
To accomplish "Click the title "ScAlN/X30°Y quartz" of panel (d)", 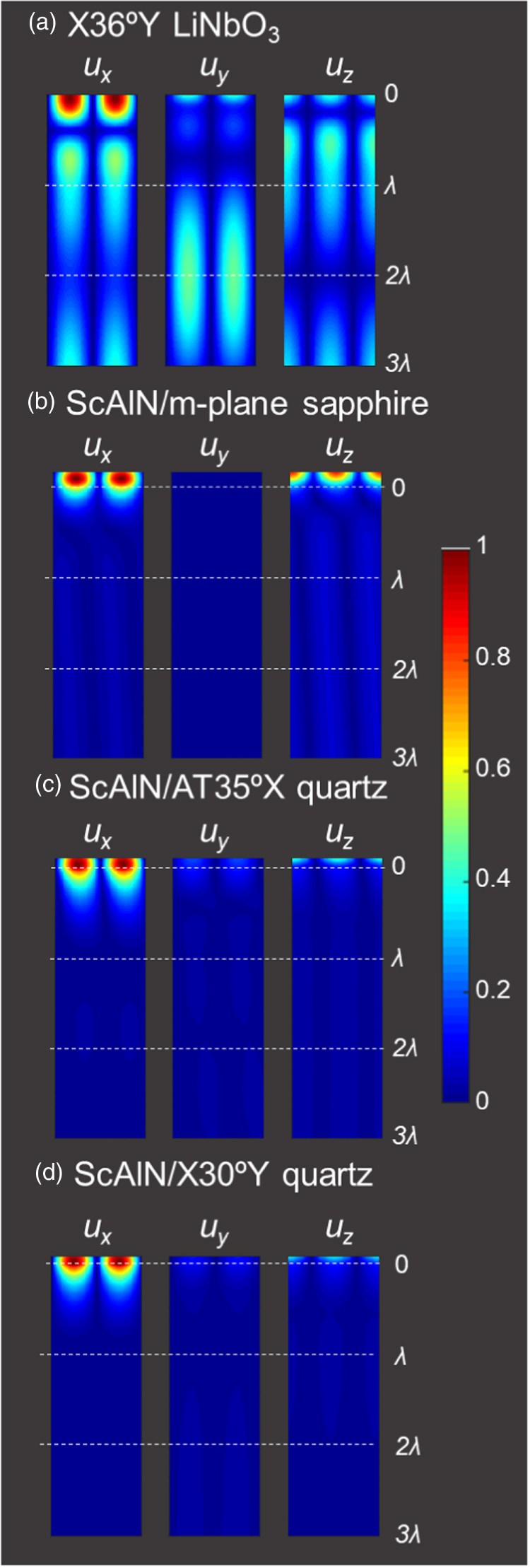I will pos(223,1174).
